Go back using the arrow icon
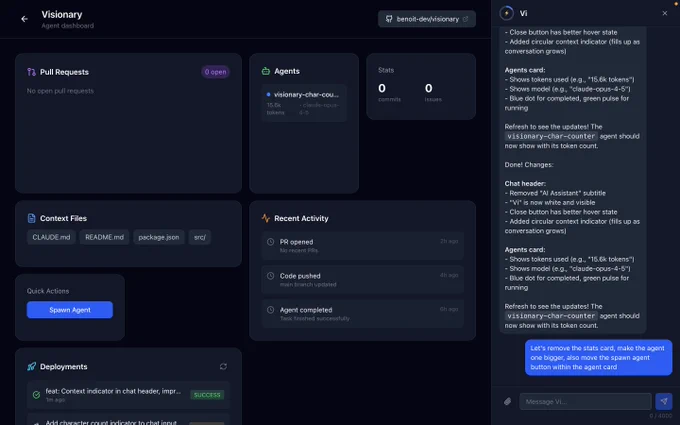This screenshot has height=425, width=680. (x=24, y=19)
